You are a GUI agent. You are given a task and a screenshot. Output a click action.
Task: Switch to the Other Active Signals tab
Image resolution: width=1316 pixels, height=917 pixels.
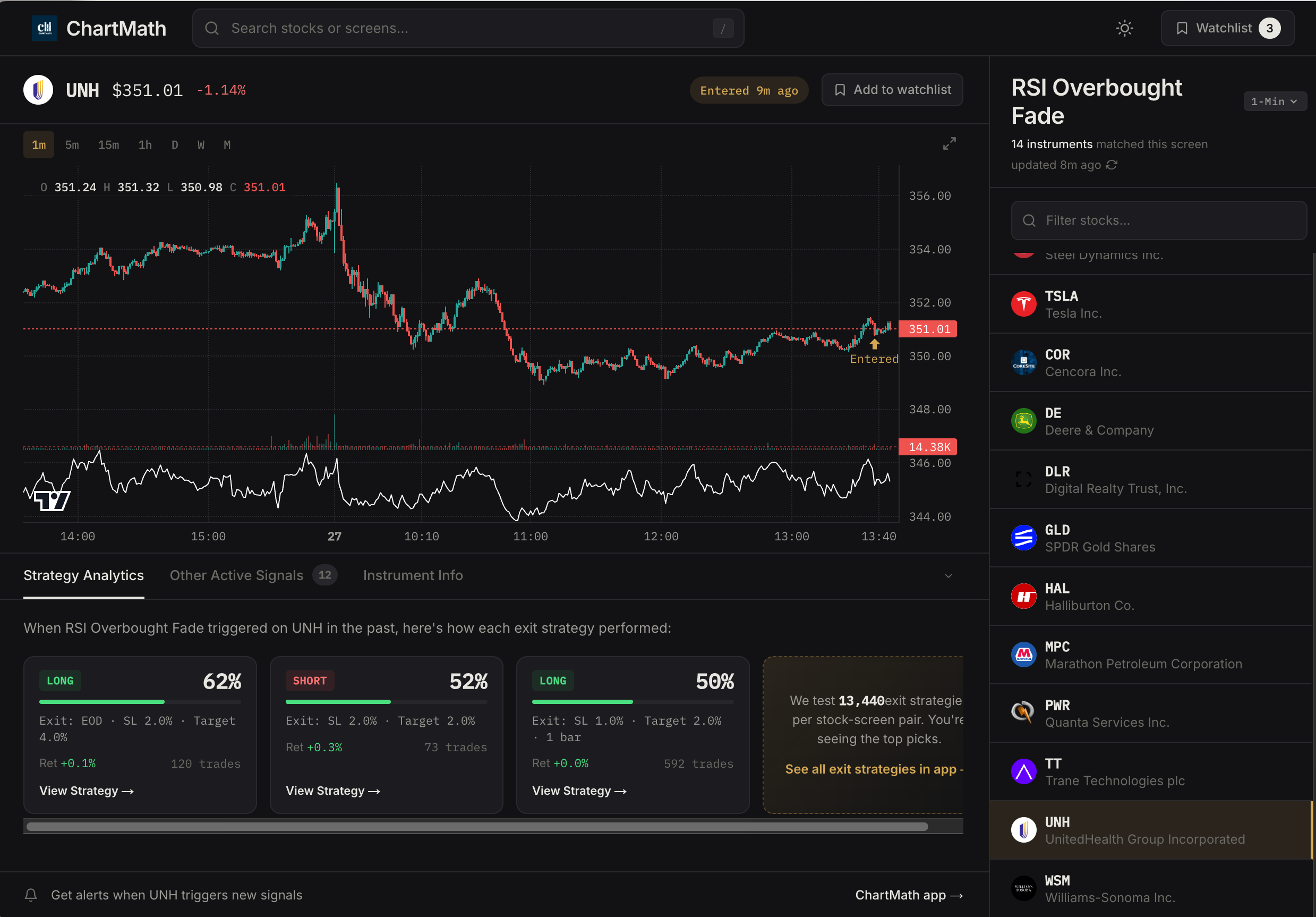tap(236, 575)
